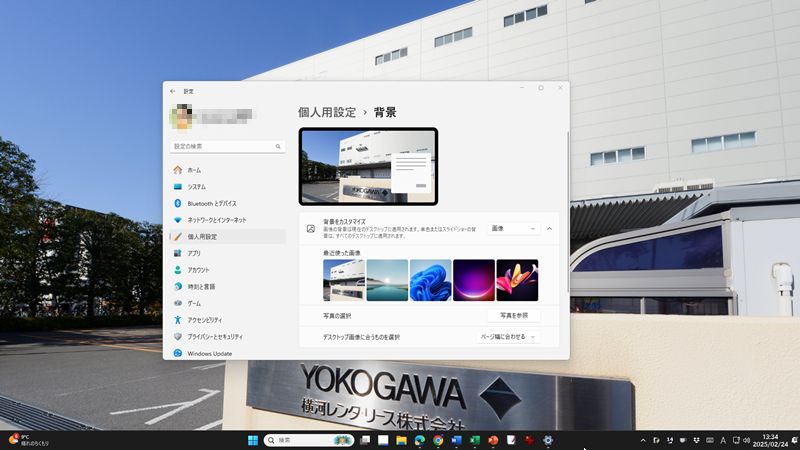Screen dimensions: 800x450
Task: Click the network display tray icon
Action: click(736, 440)
